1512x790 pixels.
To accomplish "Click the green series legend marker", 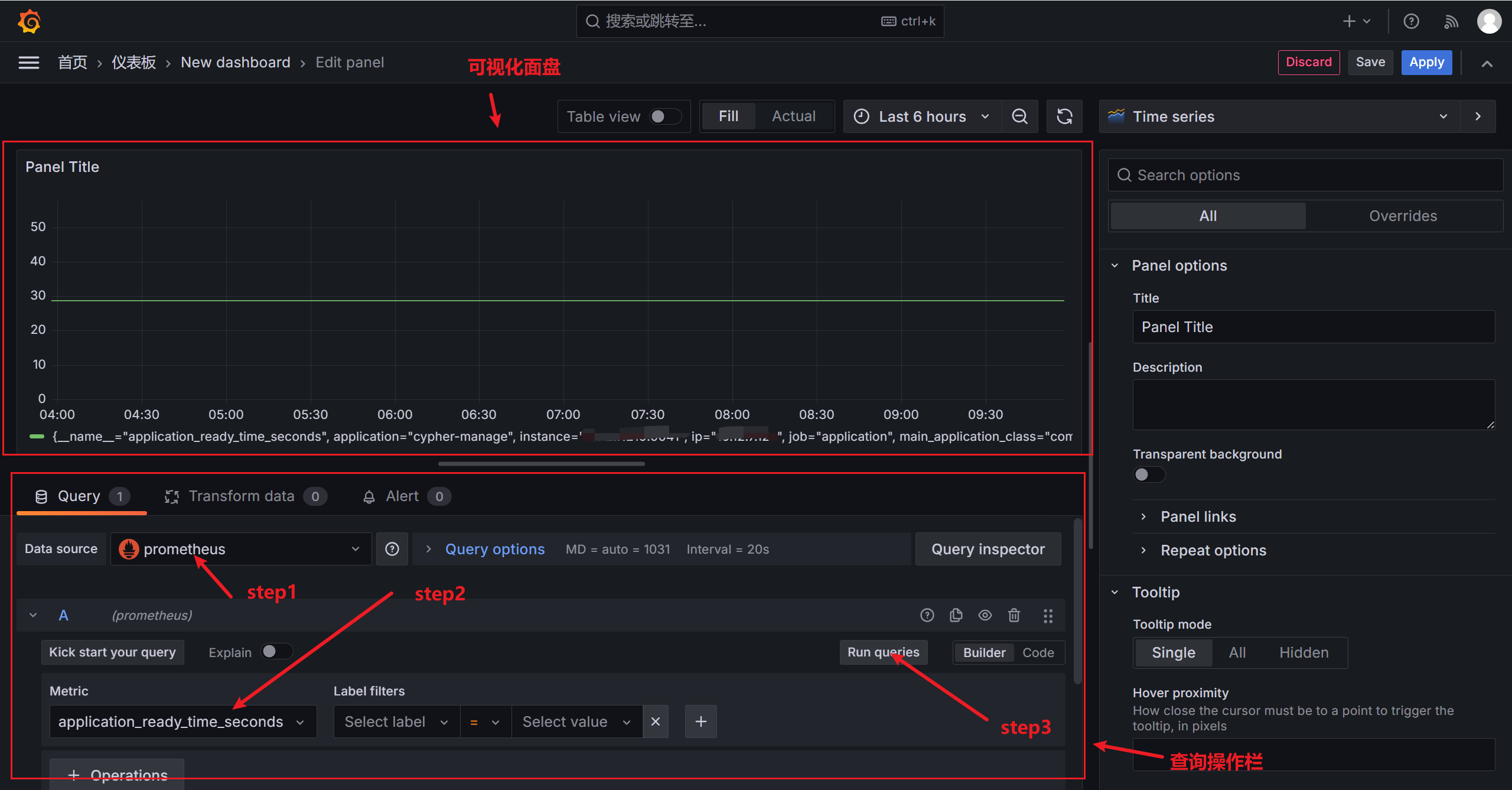I will 37,437.
